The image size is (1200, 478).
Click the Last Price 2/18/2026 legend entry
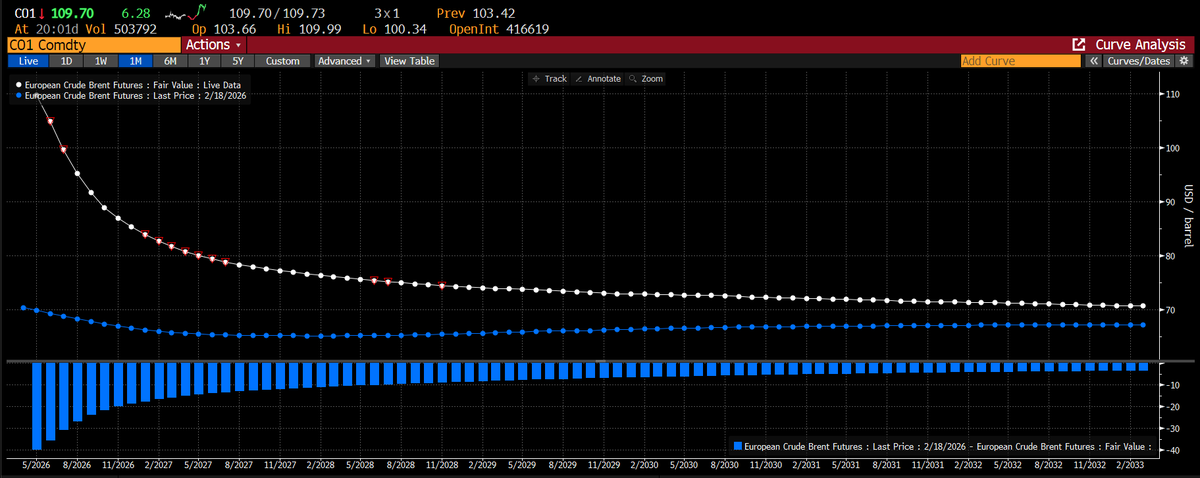coord(135,95)
